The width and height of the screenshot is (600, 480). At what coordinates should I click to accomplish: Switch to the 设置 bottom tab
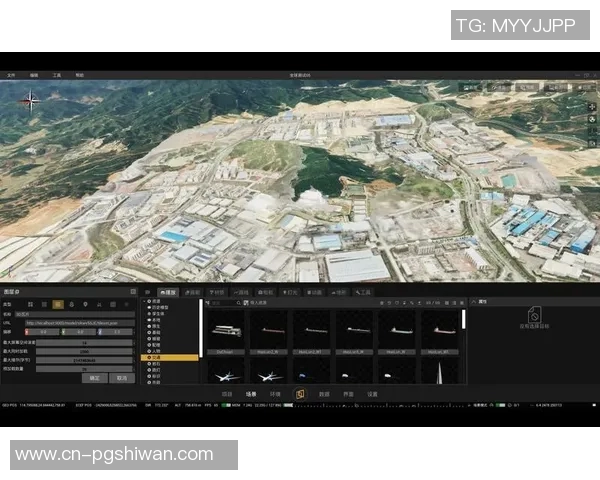[x=372, y=394]
